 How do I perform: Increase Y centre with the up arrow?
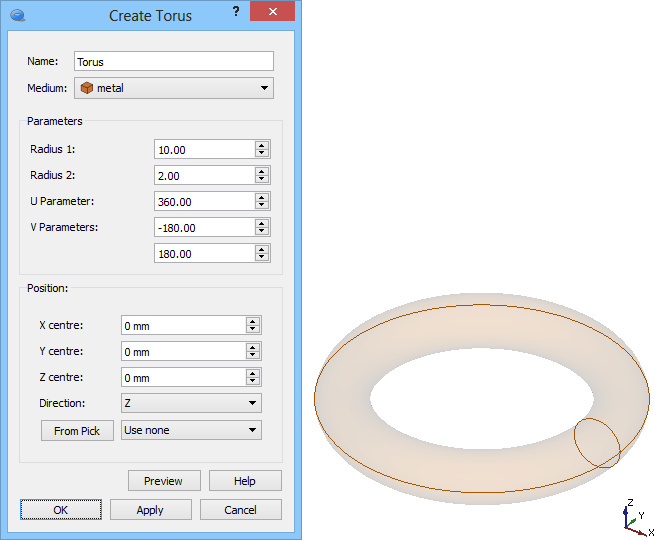[x=253, y=347]
